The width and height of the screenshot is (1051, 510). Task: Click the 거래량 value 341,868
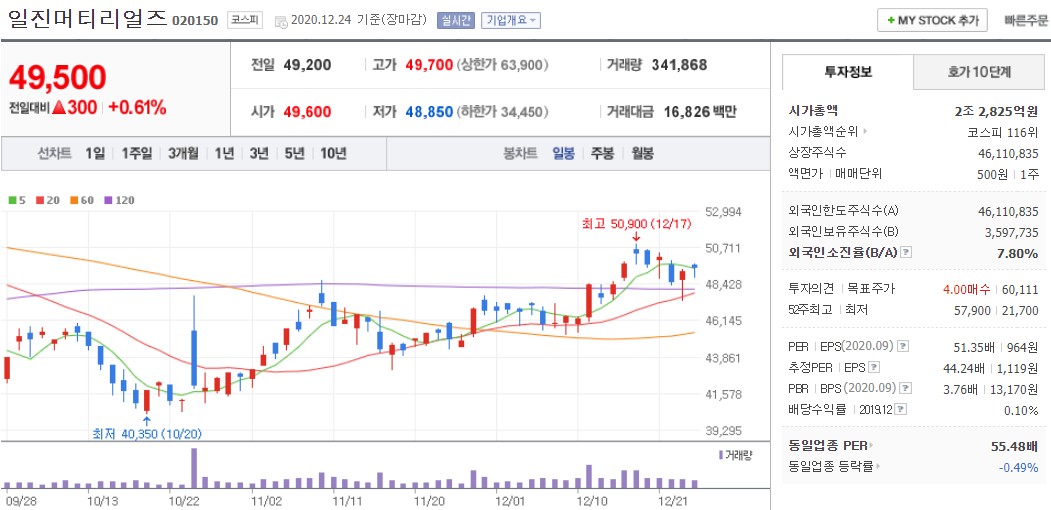(x=679, y=65)
